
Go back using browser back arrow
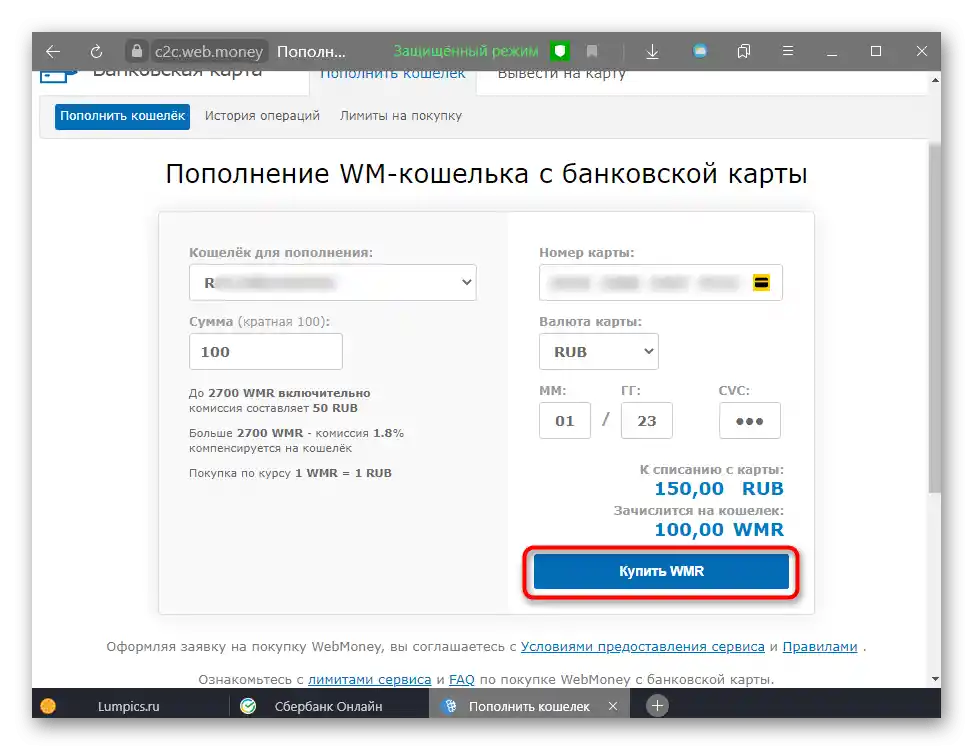pos(53,51)
